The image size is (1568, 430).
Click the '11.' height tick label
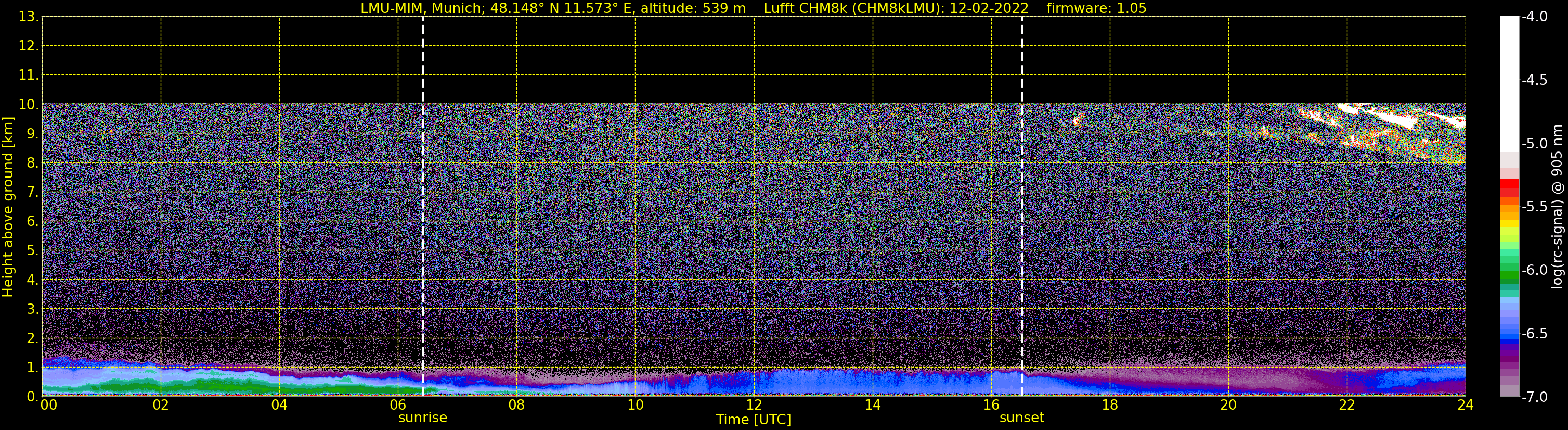[29, 75]
